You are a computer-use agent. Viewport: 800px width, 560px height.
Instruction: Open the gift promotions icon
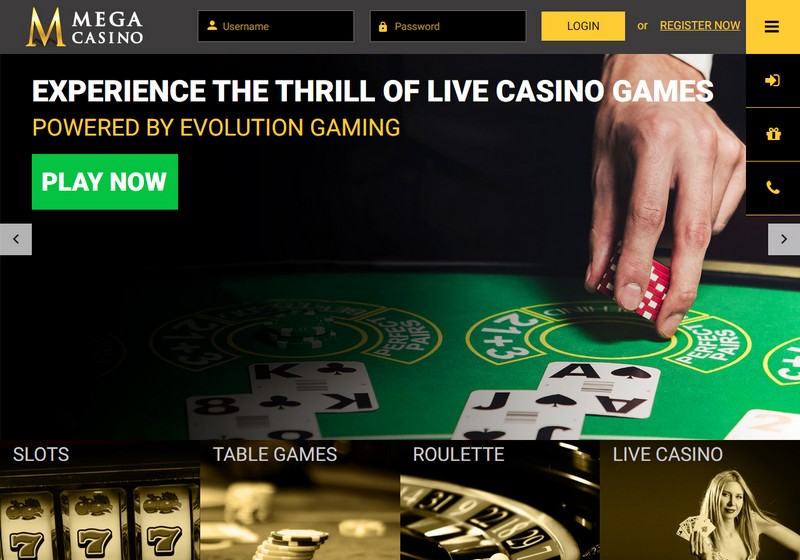pyautogui.click(x=773, y=134)
